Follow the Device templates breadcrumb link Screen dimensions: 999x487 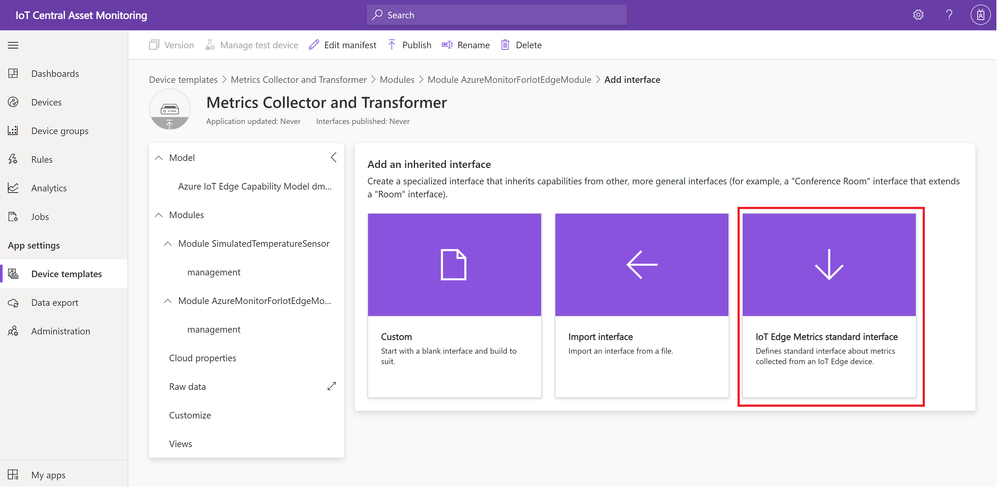tap(183, 80)
